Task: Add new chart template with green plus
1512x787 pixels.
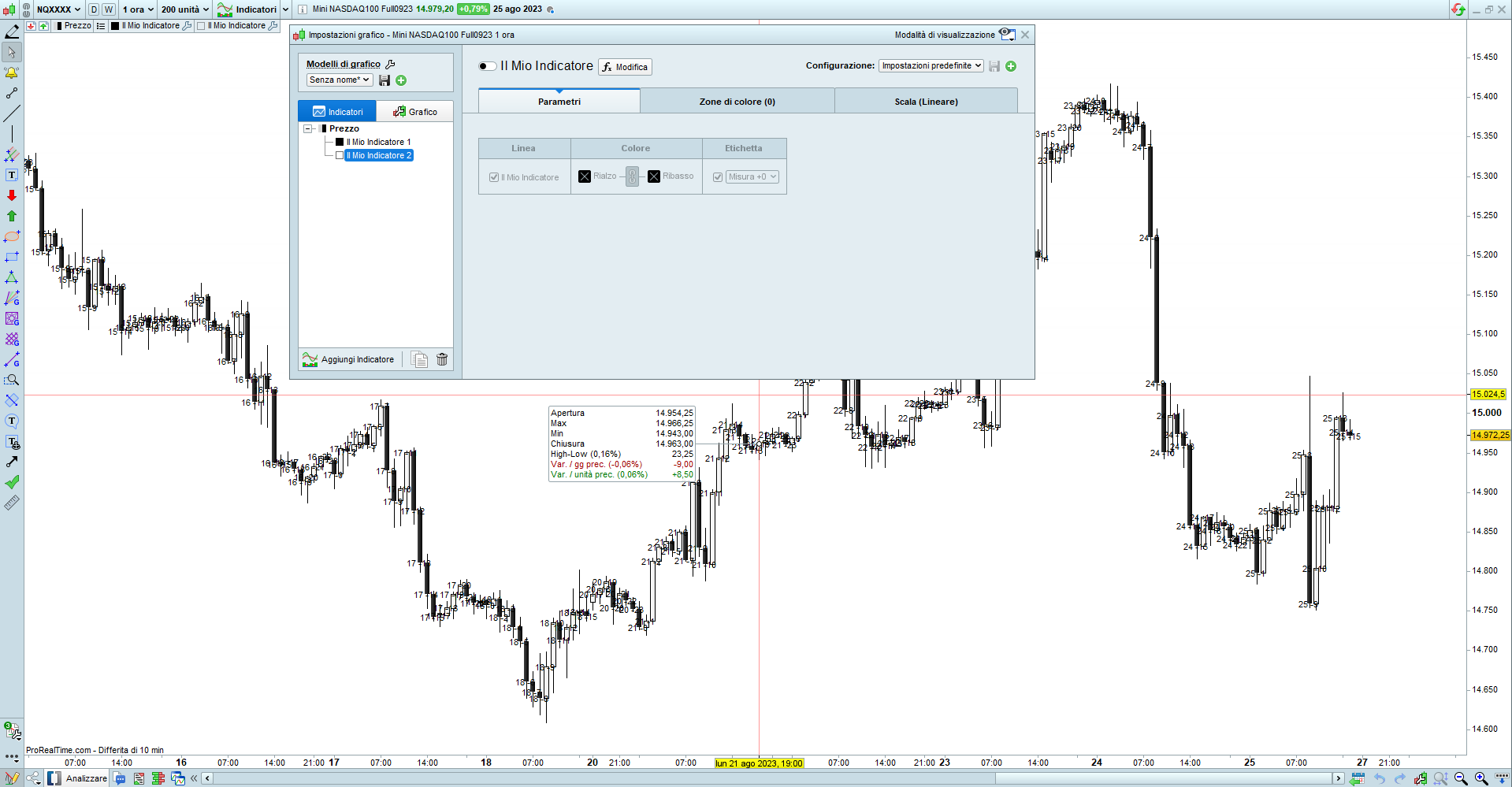Action: click(x=401, y=80)
